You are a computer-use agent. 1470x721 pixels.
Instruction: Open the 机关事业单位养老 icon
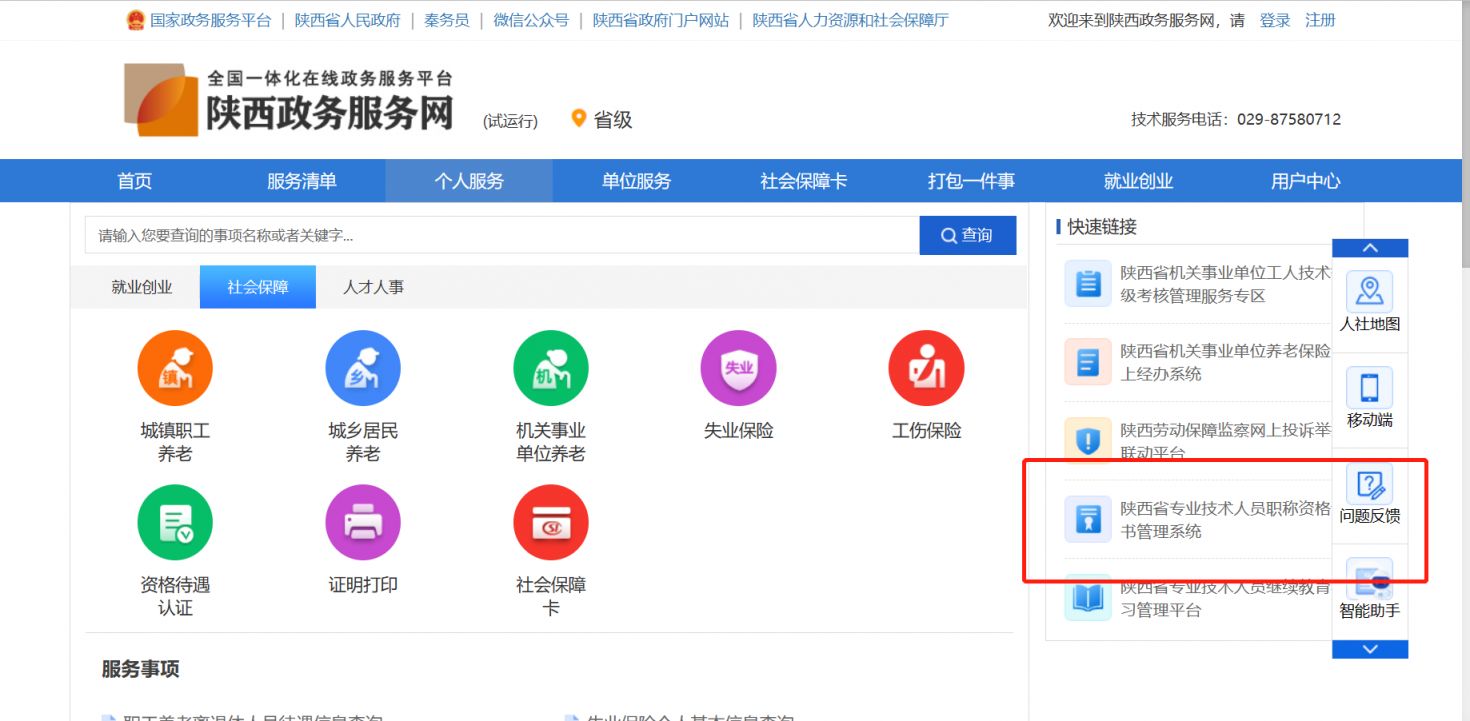[x=551, y=368]
